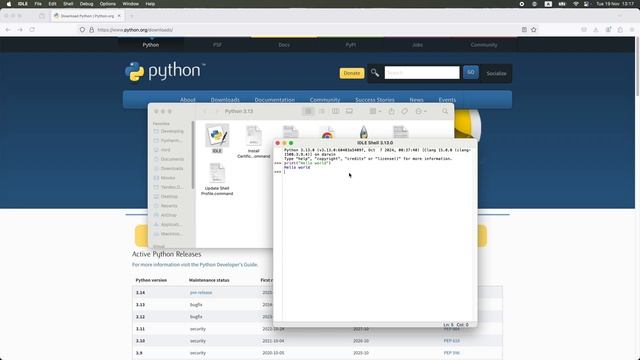Open the File menu in menu bar
Image resolution: width=640 pixels, height=360 pixels.
[38, 4]
